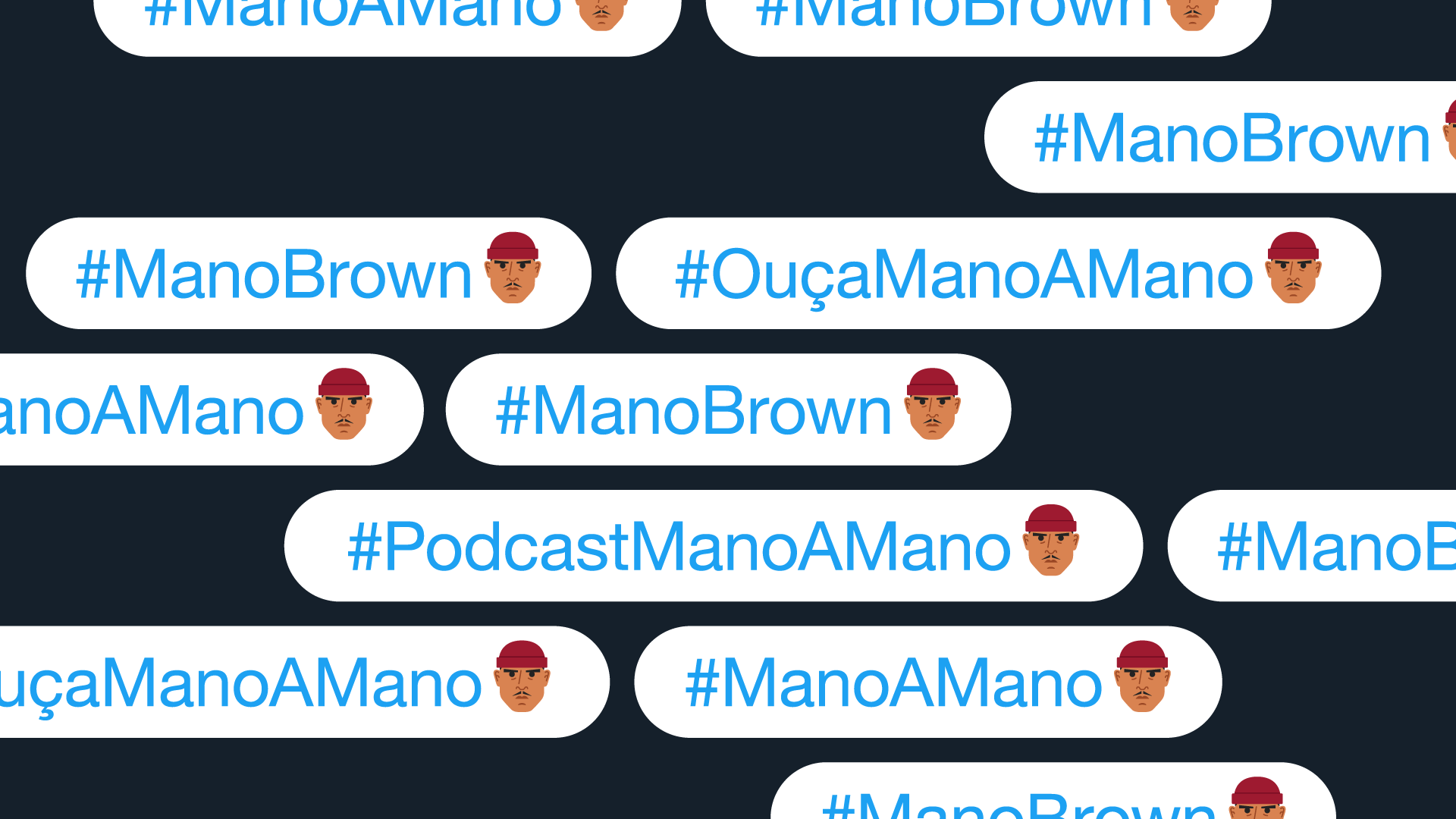The width and height of the screenshot is (1456, 819).
Task: Click the emoji in the top-center #ManoBrown pill
Action: [x=1193, y=14]
